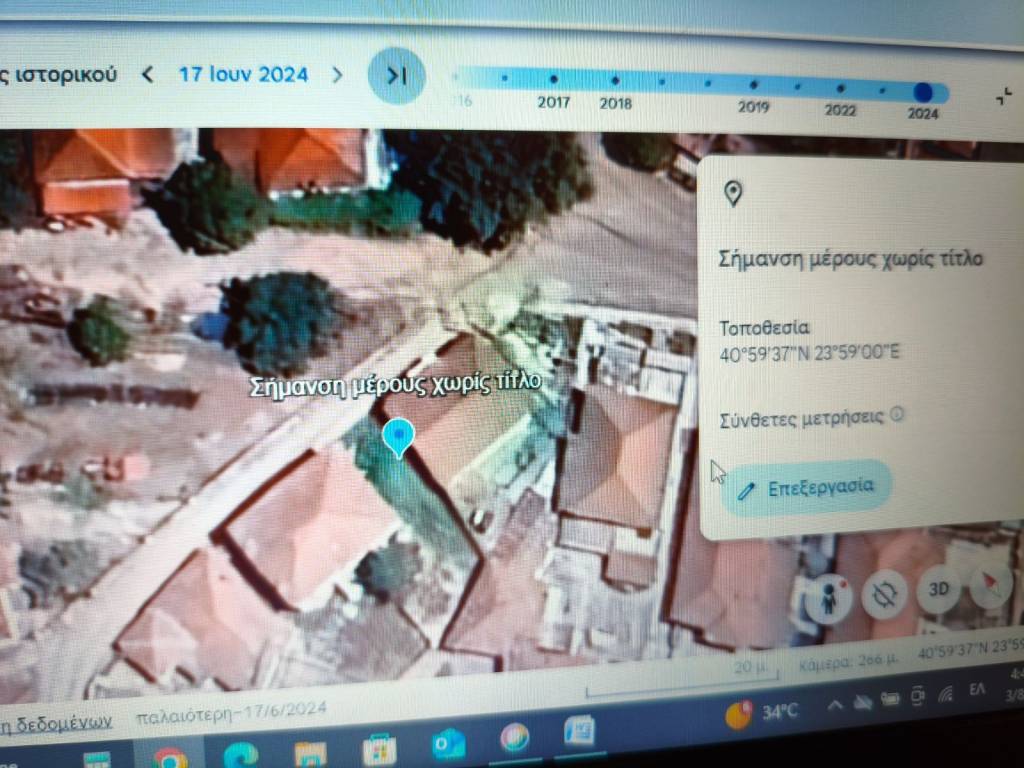The image size is (1024, 768).
Task: Toggle the 3D view button
Action: tap(938, 590)
